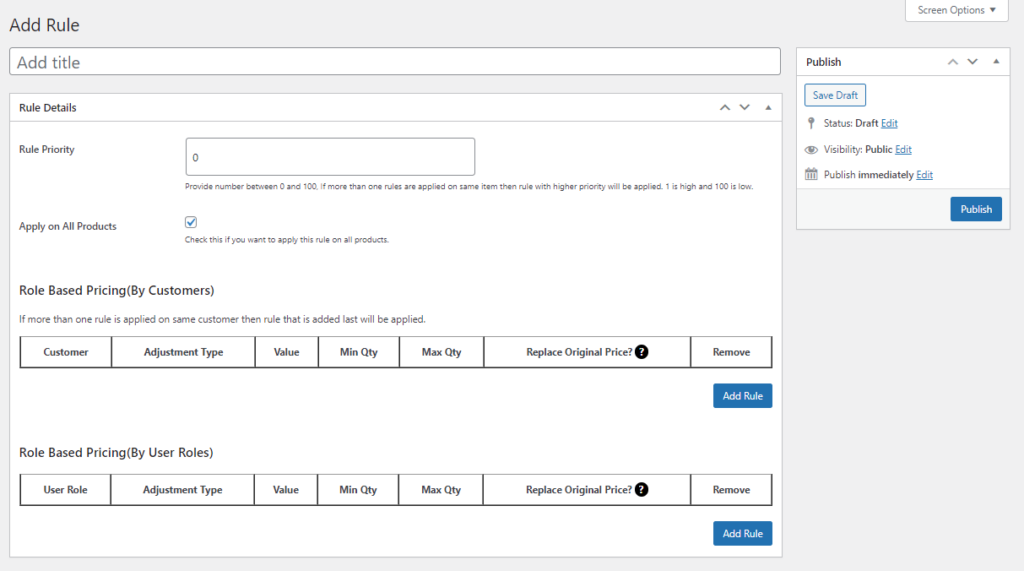This screenshot has width=1024, height=571.
Task: Open the Screen Options dropdown
Action: tap(957, 10)
